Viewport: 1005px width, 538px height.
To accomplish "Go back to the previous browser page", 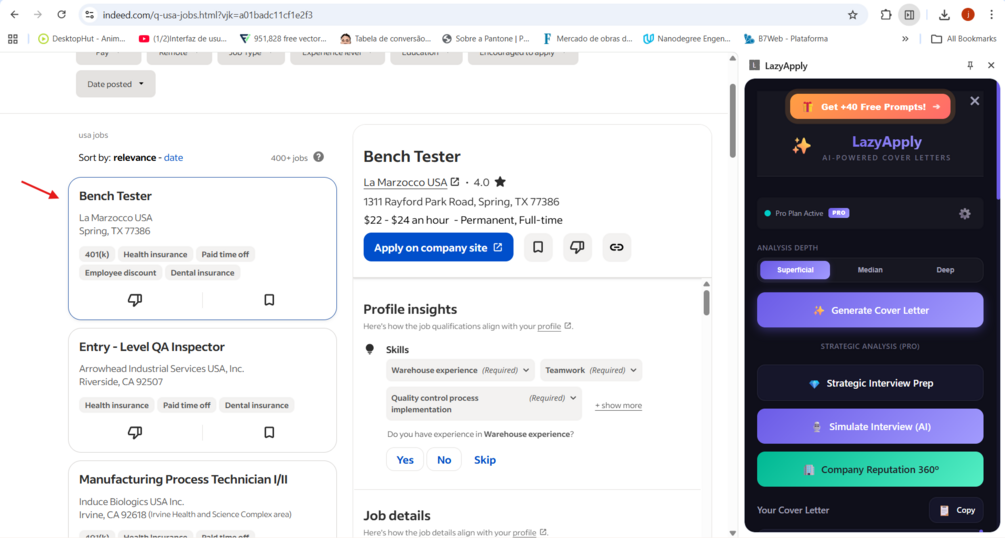I will (14, 15).
